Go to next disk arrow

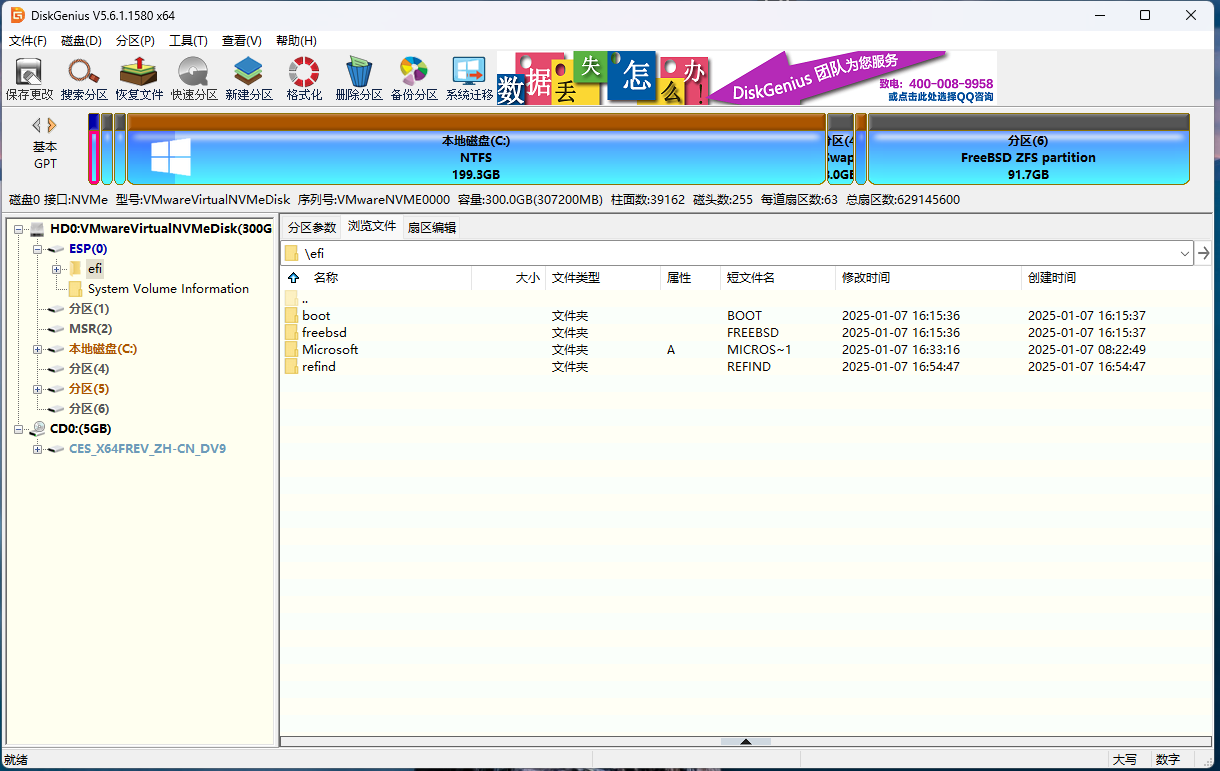52,125
